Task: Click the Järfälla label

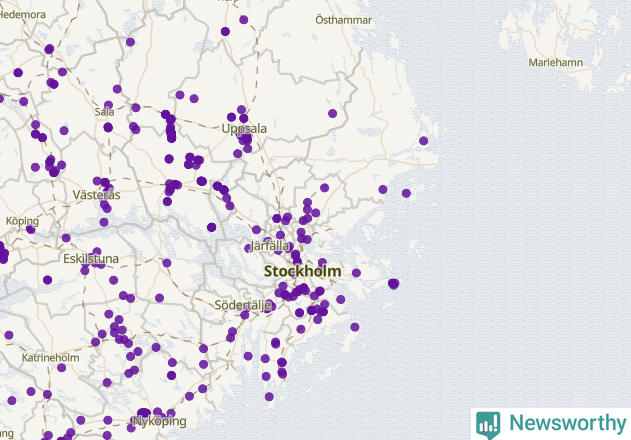Action: click(x=269, y=246)
